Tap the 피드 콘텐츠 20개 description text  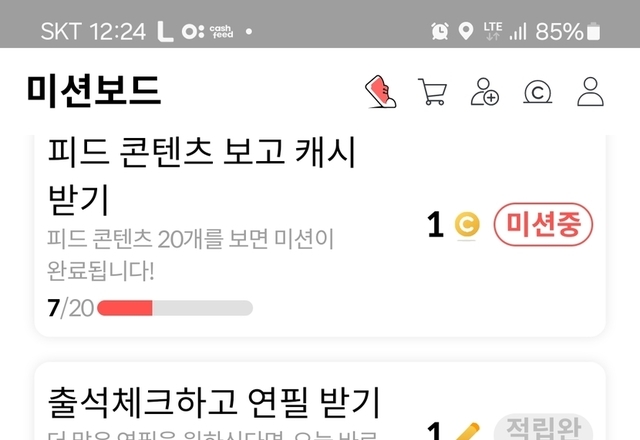191,255
